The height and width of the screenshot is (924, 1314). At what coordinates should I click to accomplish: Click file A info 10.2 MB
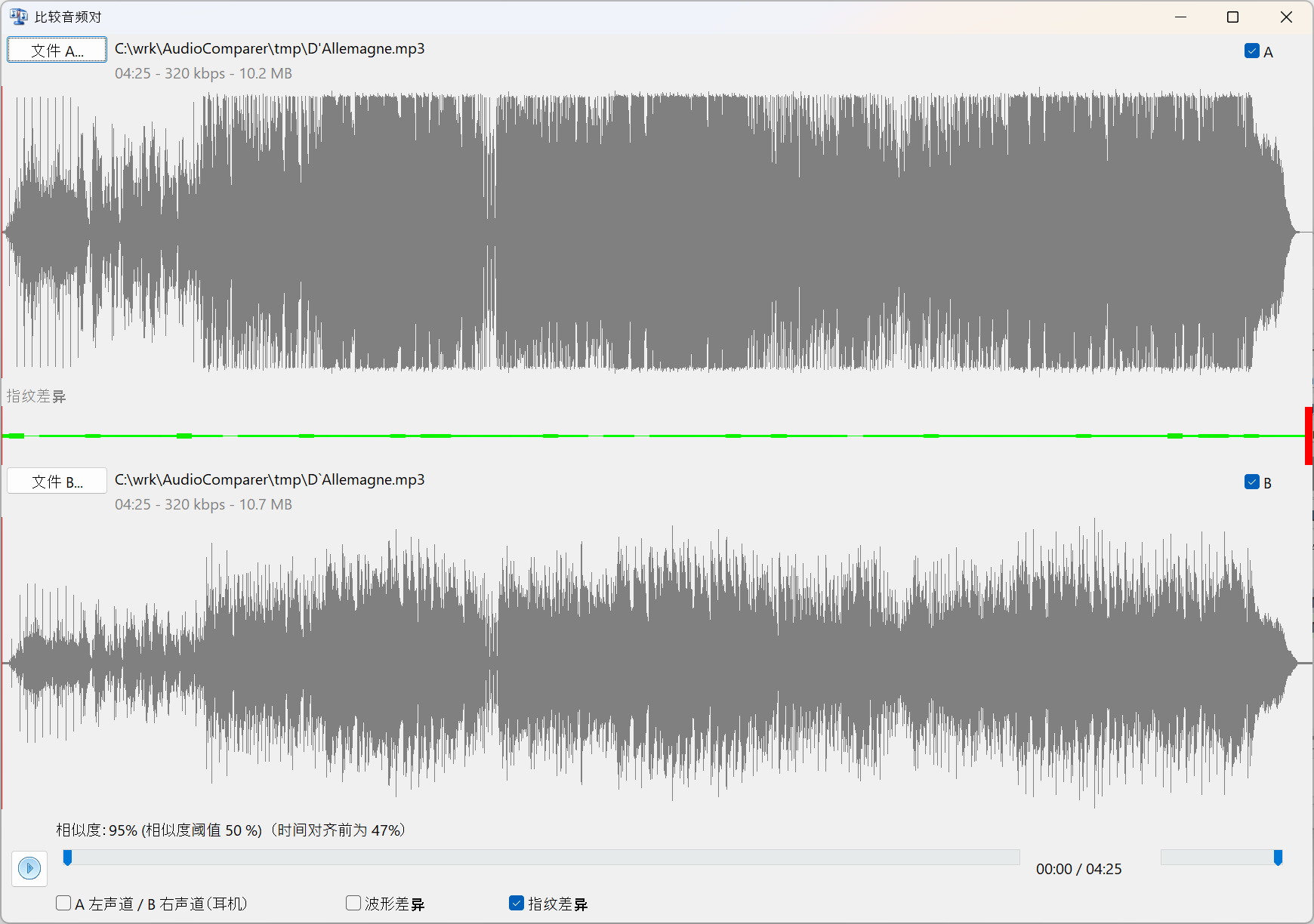[x=203, y=74]
